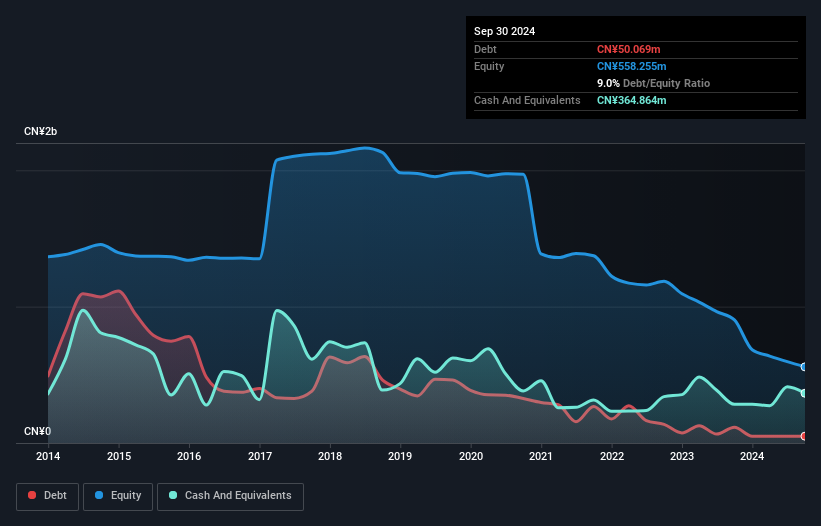The image size is (821, 526).
Task: Click the Sep 30 2024 tooltip date
Action: click(x=504, y=31)
